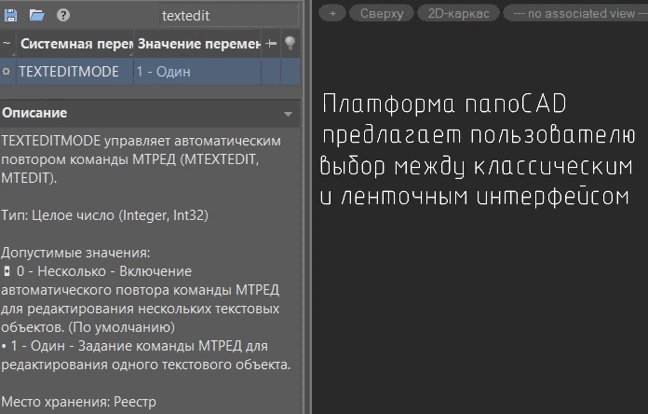Open the Сверху view menu
Viewport: 648px width, 414px height.
pyautogui.click(x=381, y=13)
